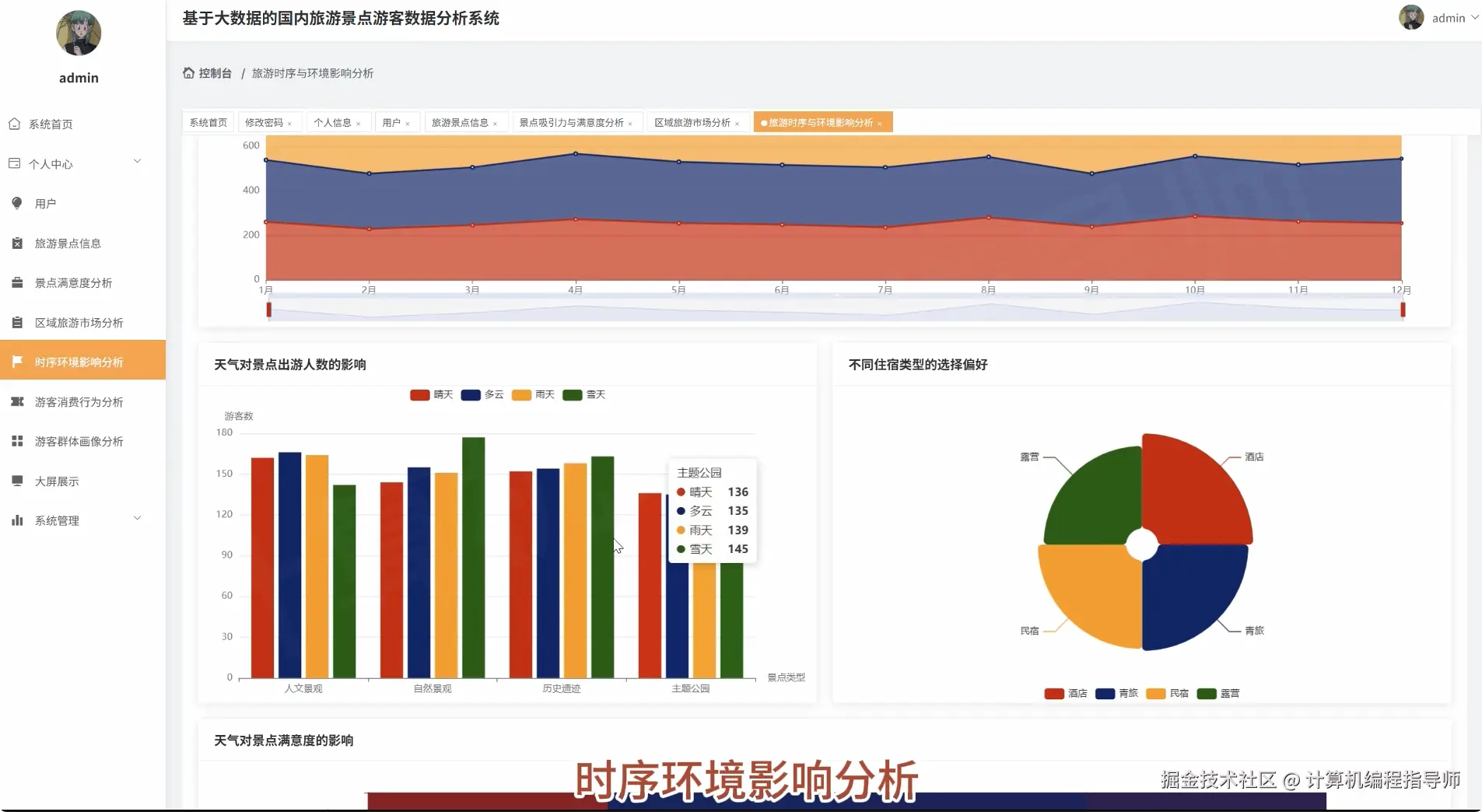Viewport: 1482px width, 812px height.
Task: Click the 游客消费行为分析 sidebar icon
Action: click(16, 401)
